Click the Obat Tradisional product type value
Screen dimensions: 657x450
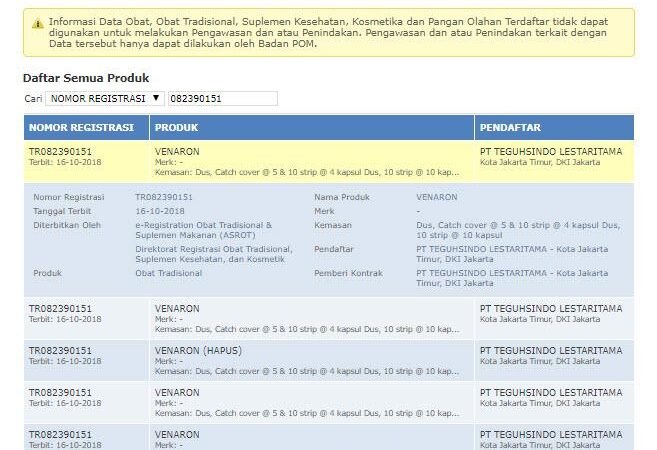(x=168, y=273)
